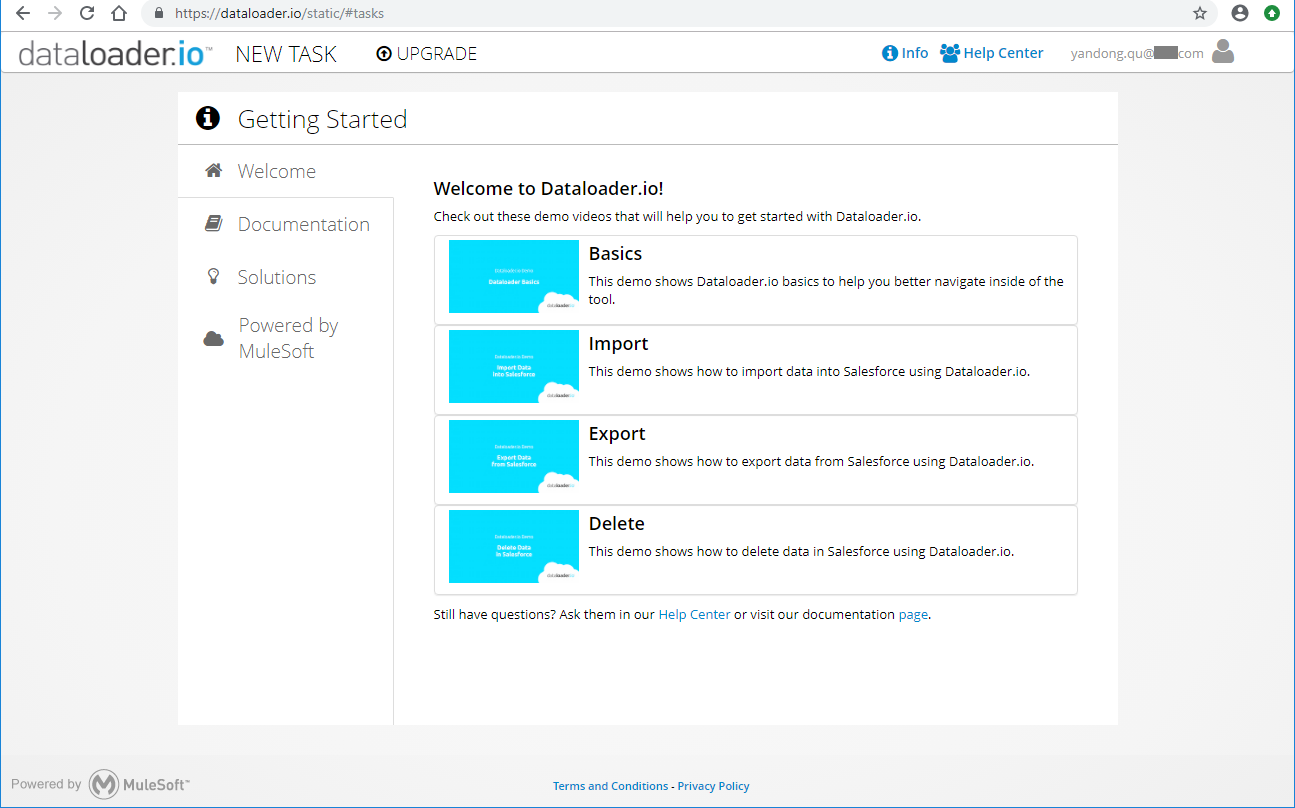Click the green browser update icon
This screenshot has height=808, width=1295.
[x=1272, y=14]
